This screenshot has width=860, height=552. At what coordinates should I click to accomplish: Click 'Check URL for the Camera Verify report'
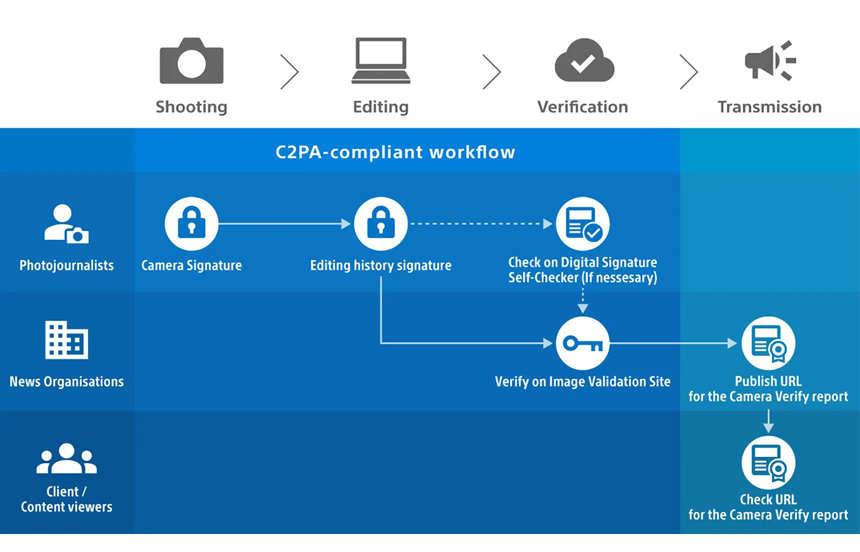pos(768,508)
